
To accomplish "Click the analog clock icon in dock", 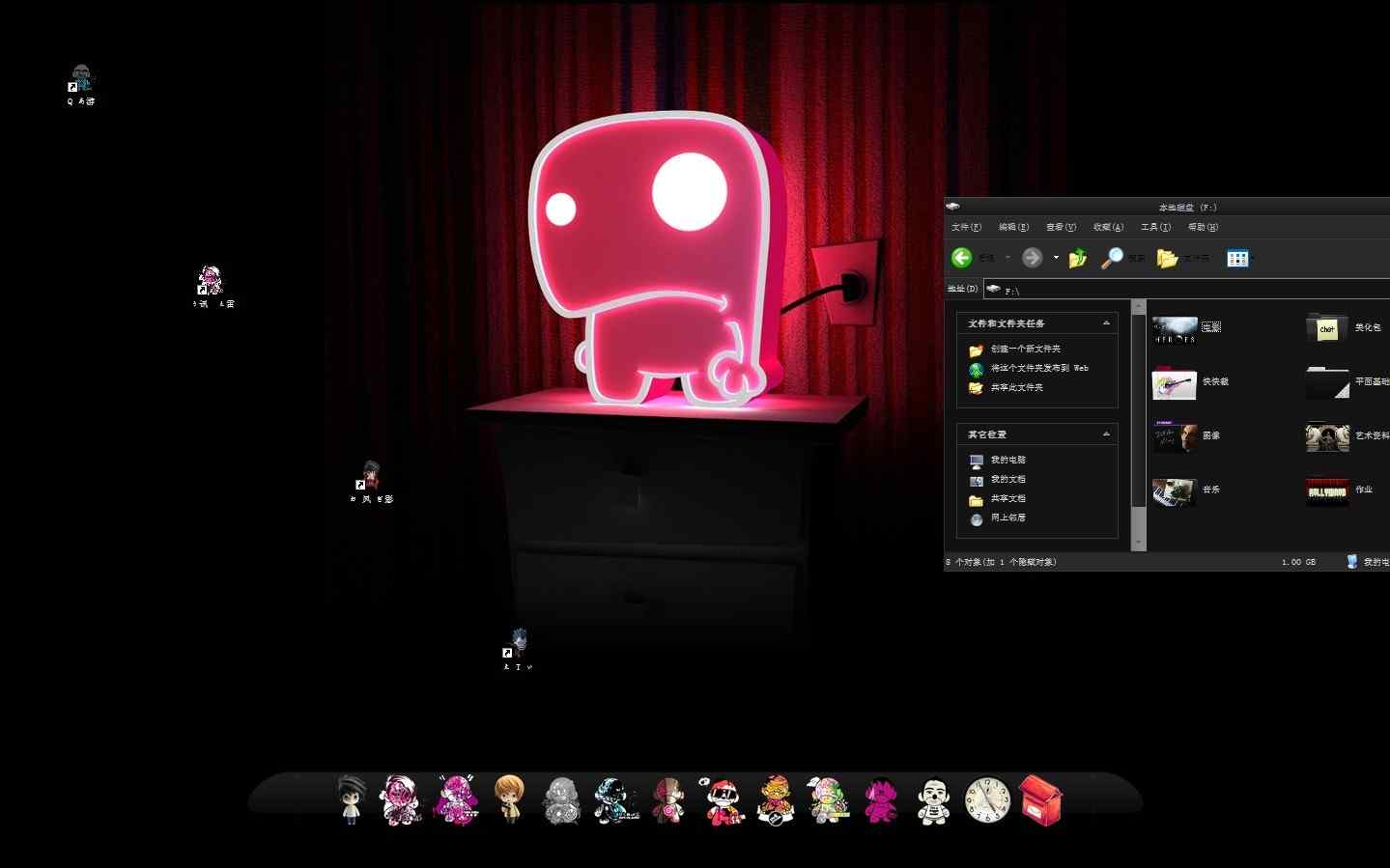I will coord(987,800).
